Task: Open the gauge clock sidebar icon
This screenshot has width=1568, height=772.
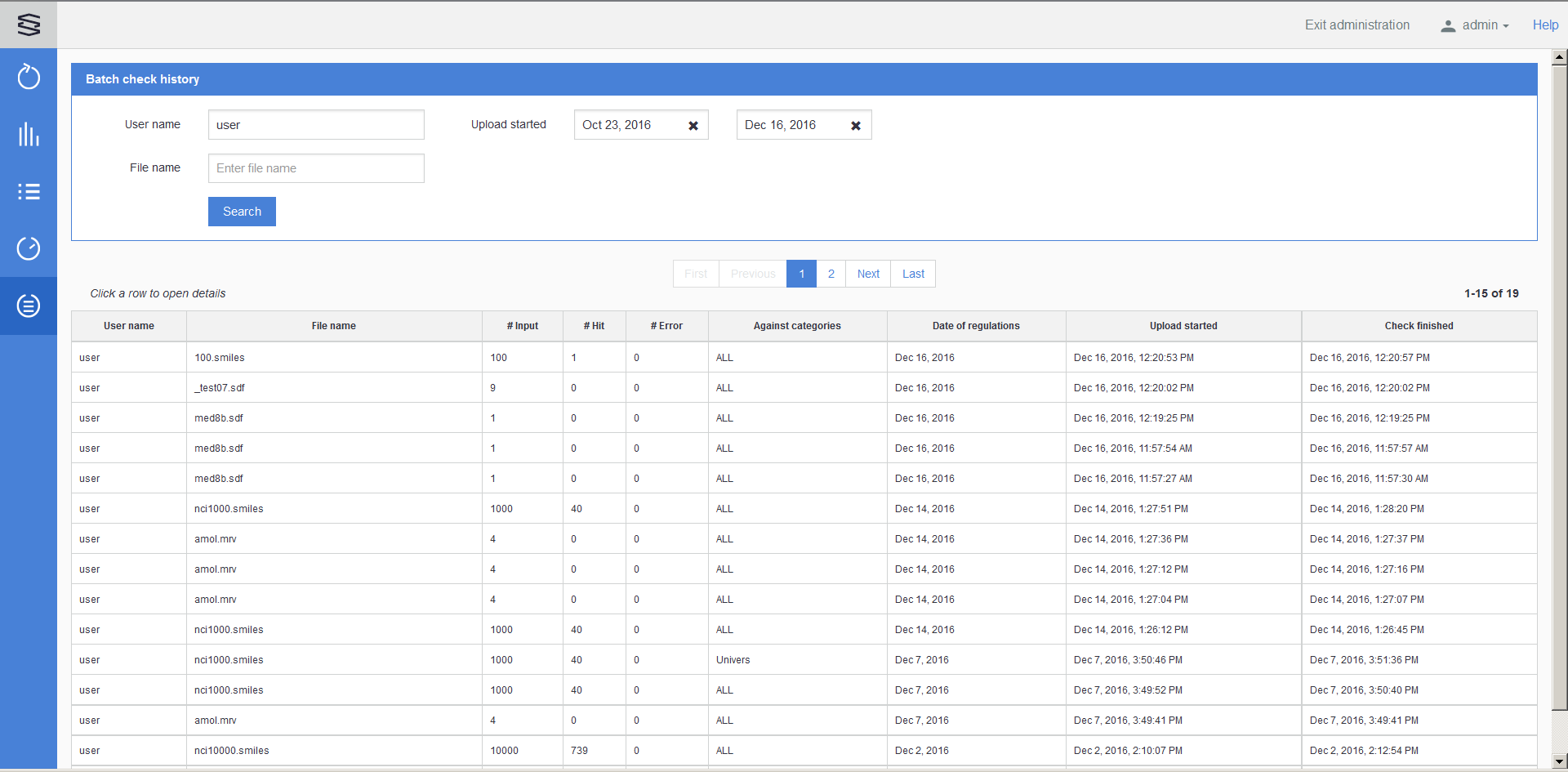Action: tap(29, 248)
